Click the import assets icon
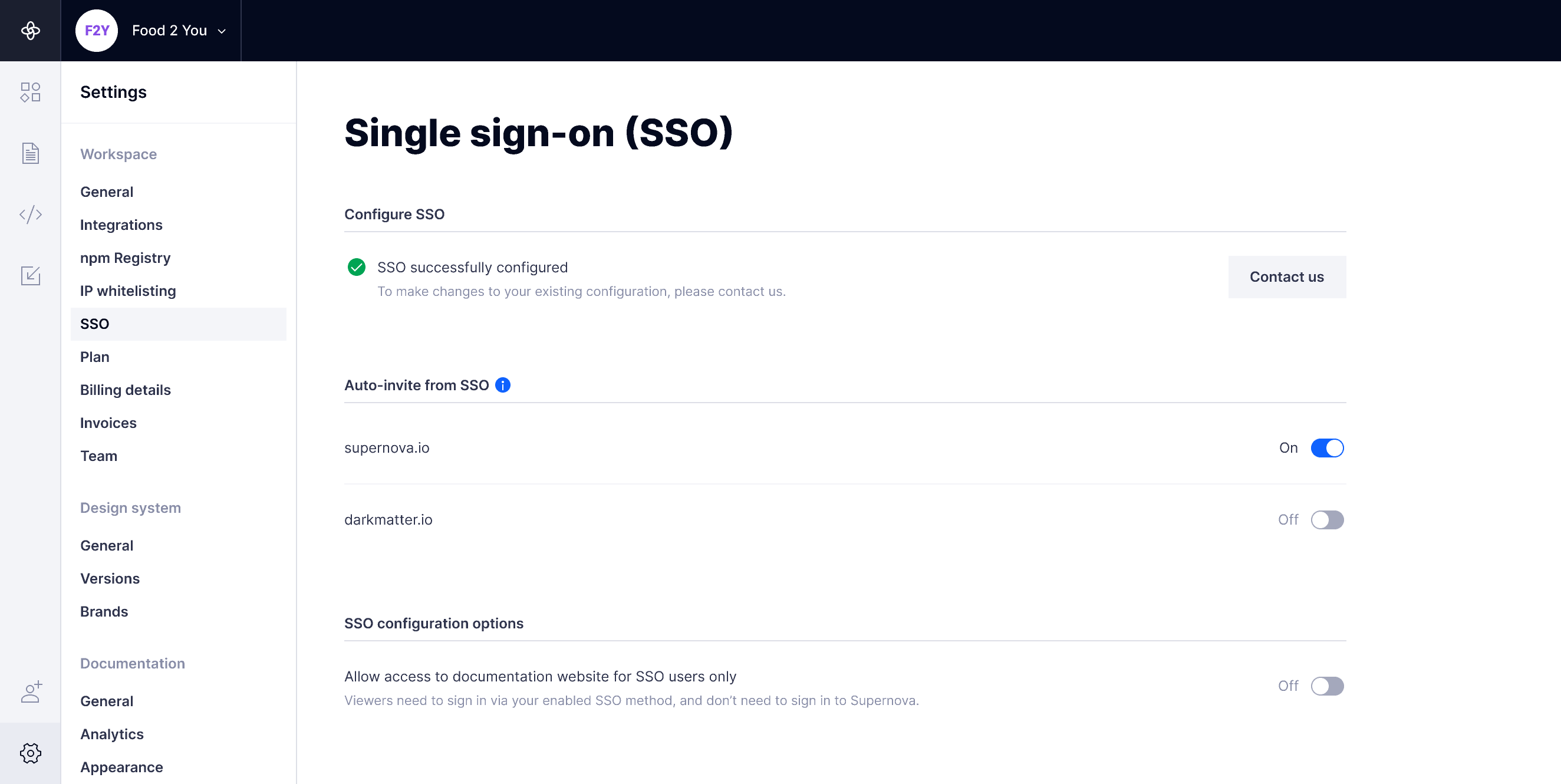 (30, 276)
